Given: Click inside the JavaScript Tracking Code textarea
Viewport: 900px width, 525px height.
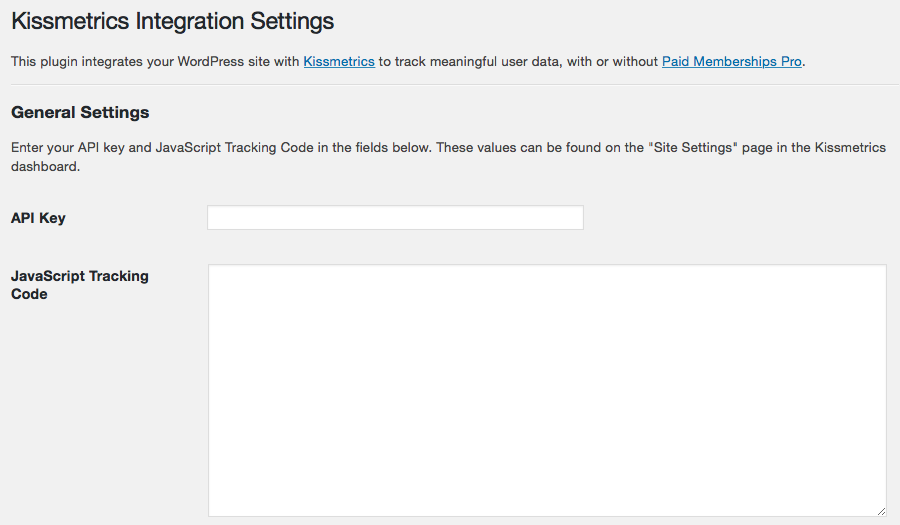Looking at the screenshot, I should (547, 390).
